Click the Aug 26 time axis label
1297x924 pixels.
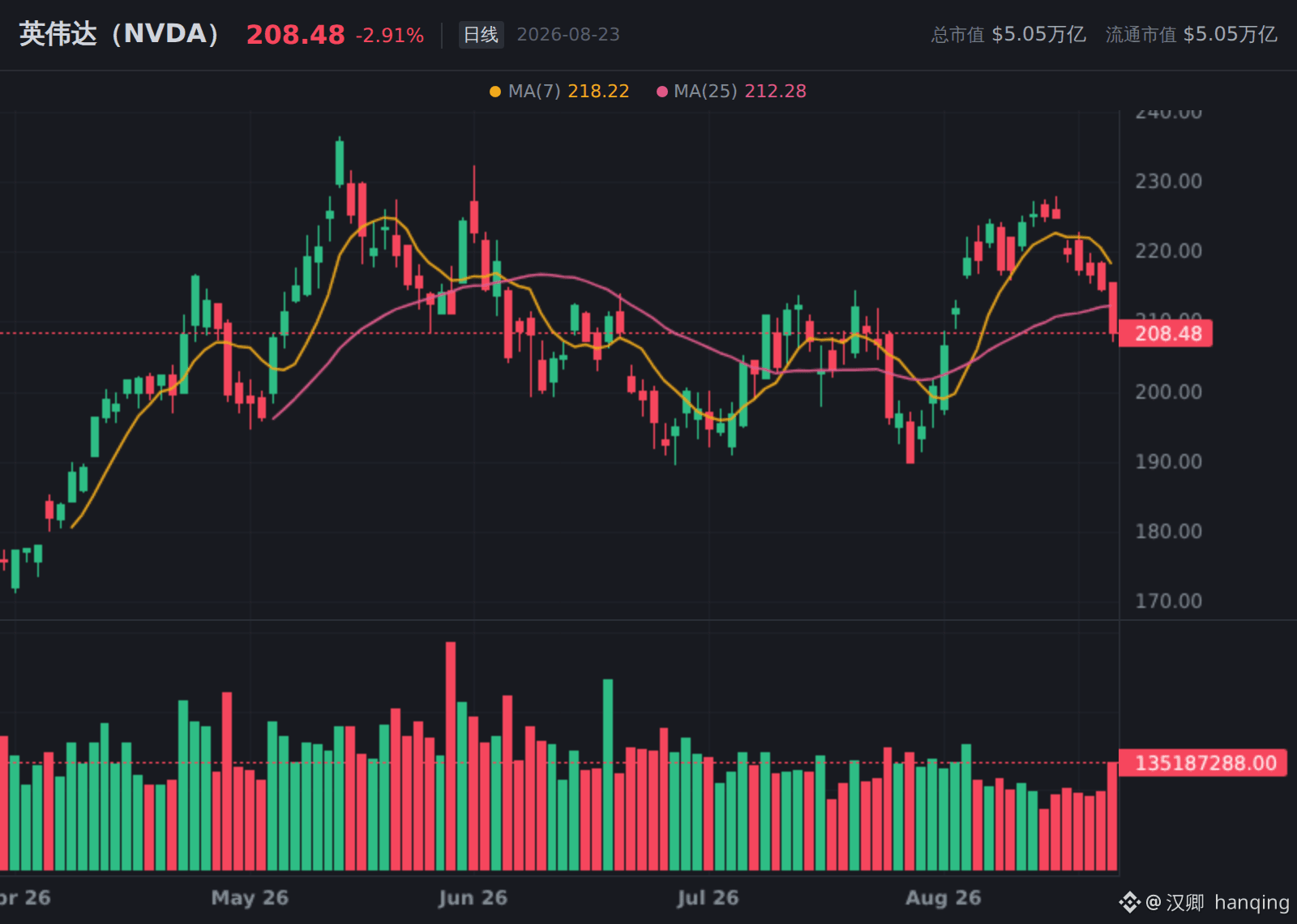pyautogui.click(x=944, y=898)
